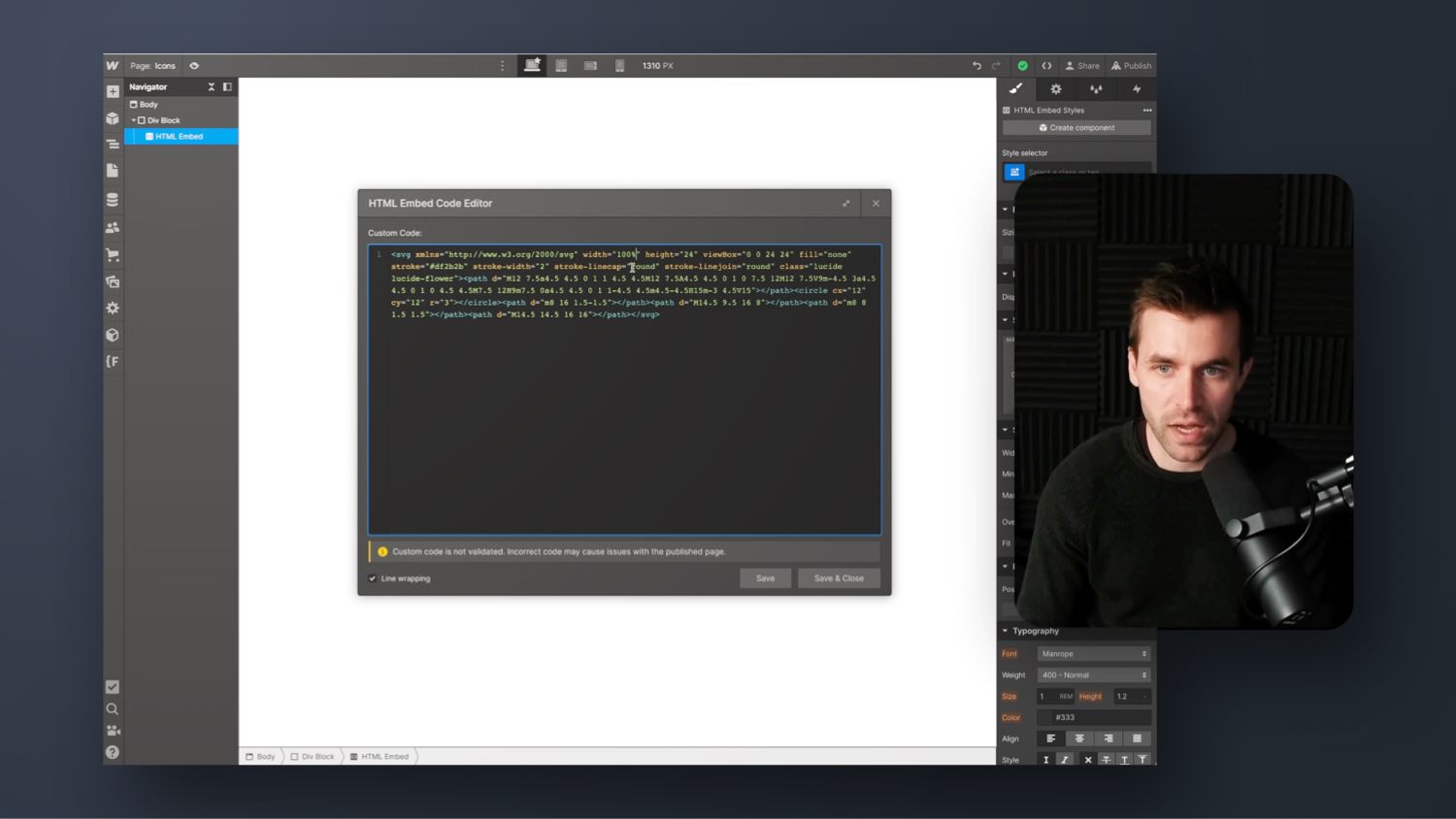Viewport: 1456px width, 819px height.
Task: Open the Font dropdown showing Manrope
Action: point(1094,654)
